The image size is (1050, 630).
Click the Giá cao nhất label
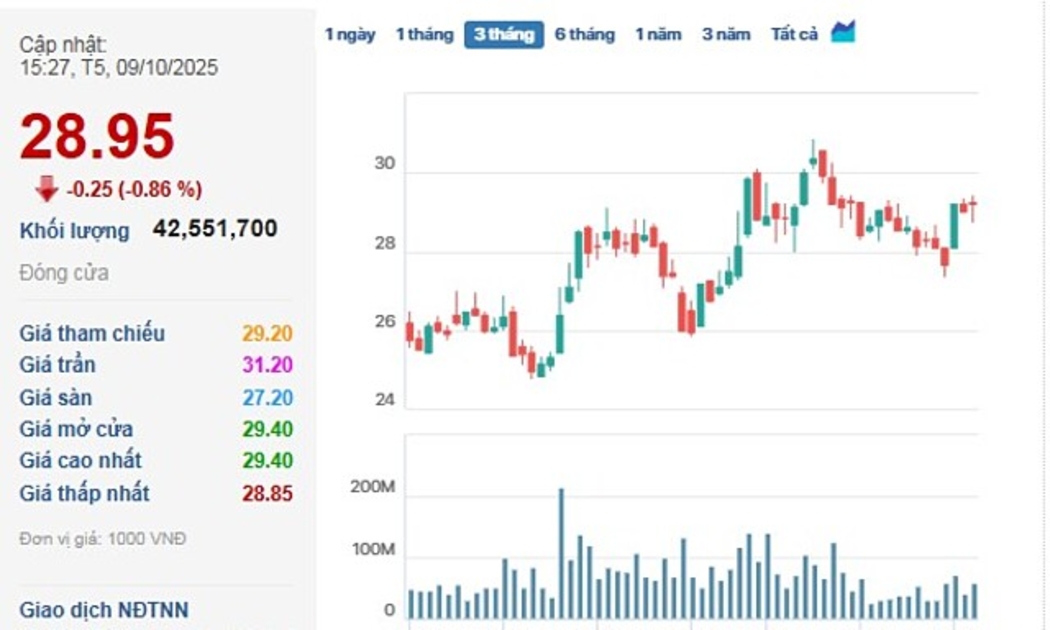point(80,461)
